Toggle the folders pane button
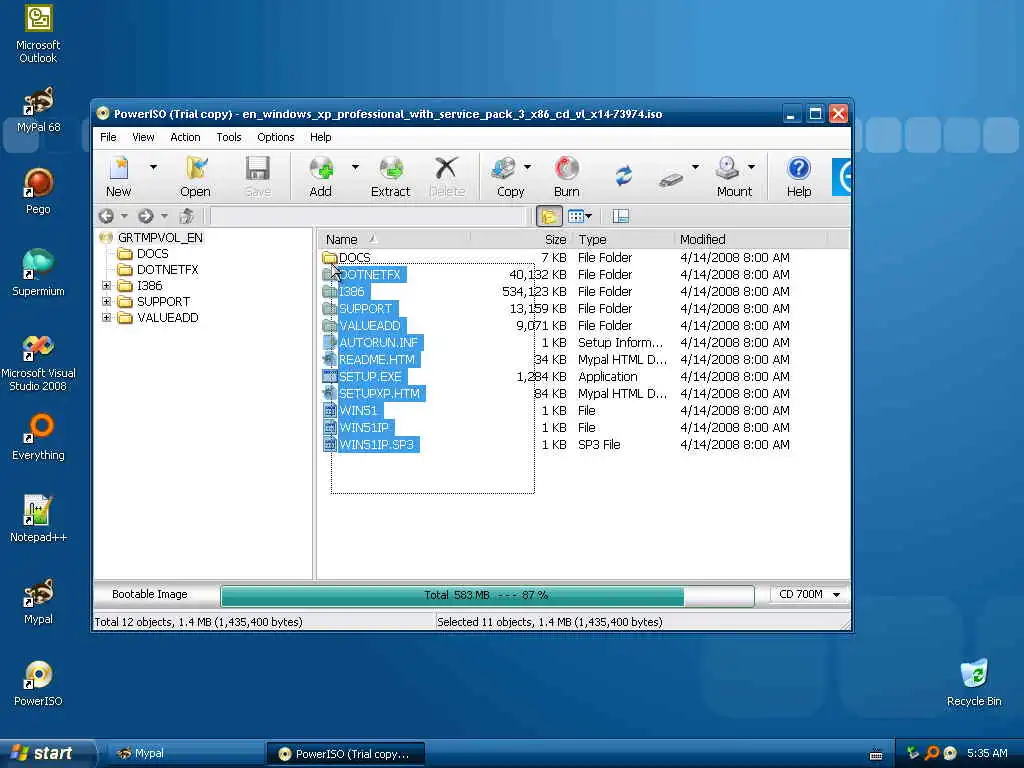 (x=549, y=216)
